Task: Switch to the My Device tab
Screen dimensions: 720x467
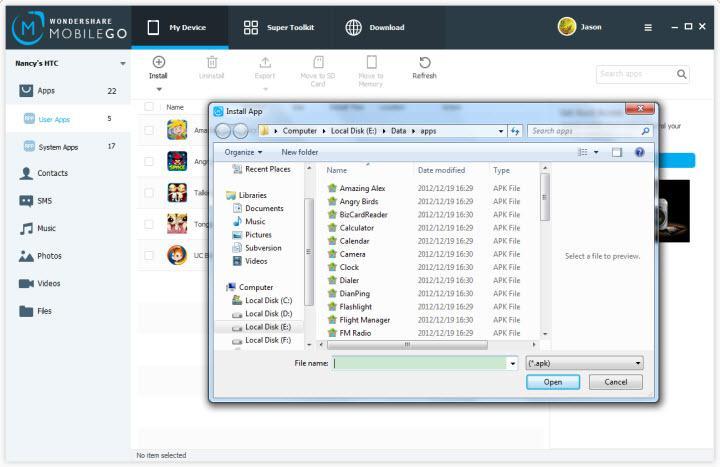Action: click(180, 28)
